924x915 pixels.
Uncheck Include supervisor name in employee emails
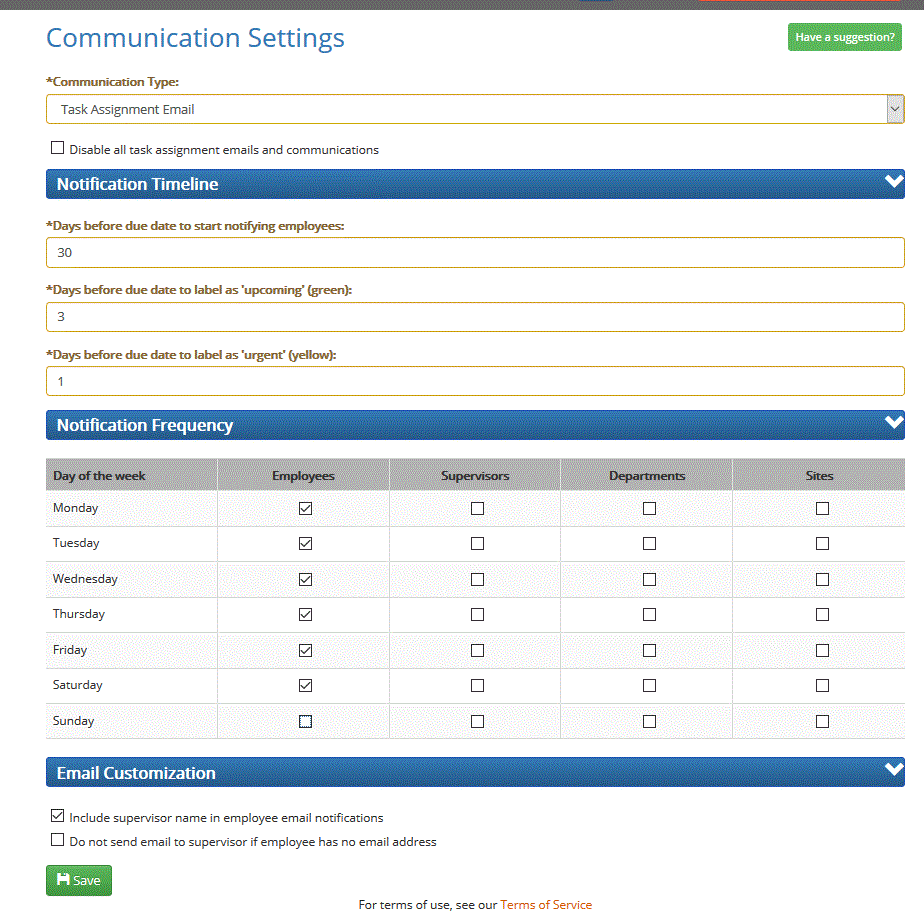click(58, 816)
